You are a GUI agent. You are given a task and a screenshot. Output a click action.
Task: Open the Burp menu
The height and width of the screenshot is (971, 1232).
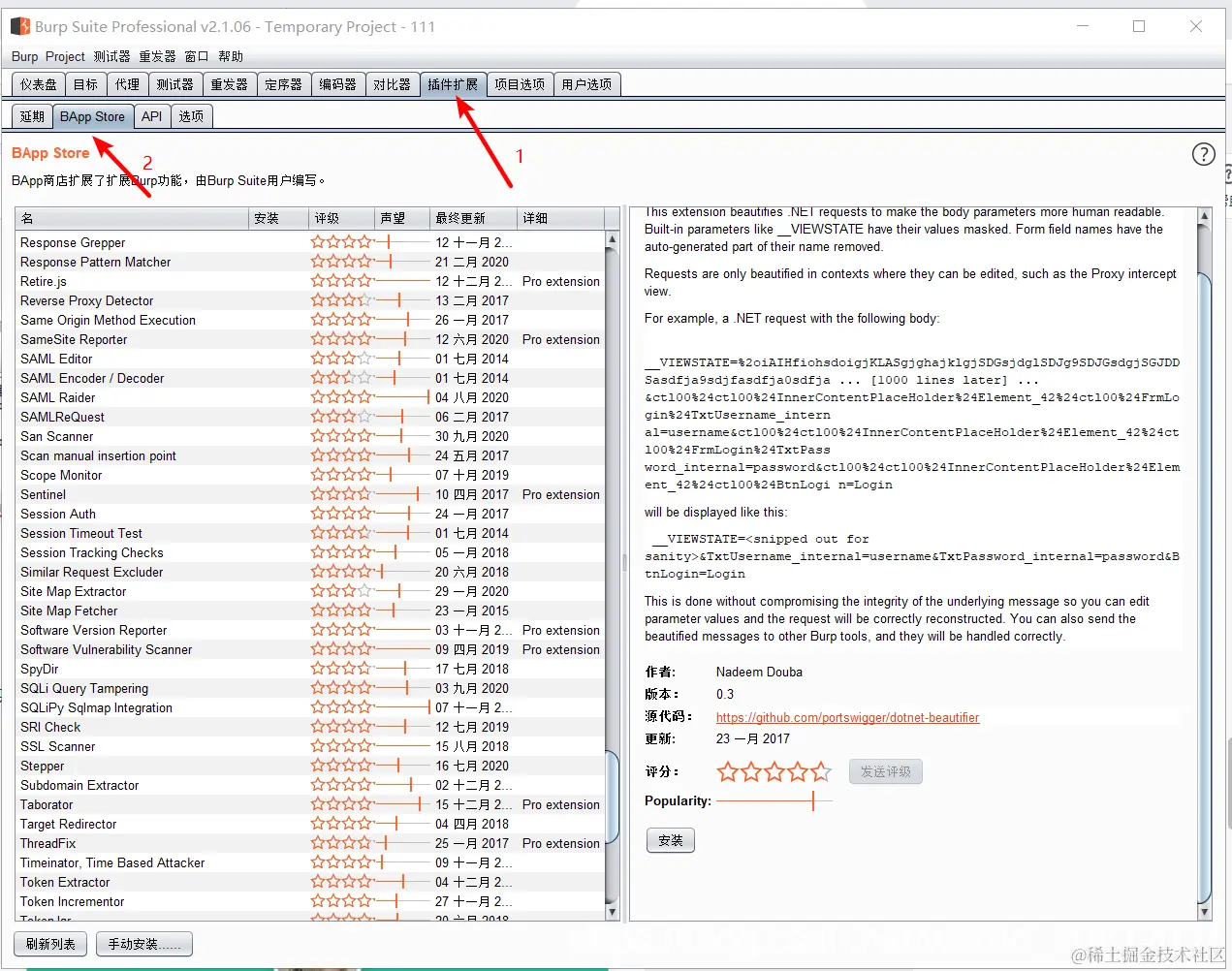[x=25, y=56]
